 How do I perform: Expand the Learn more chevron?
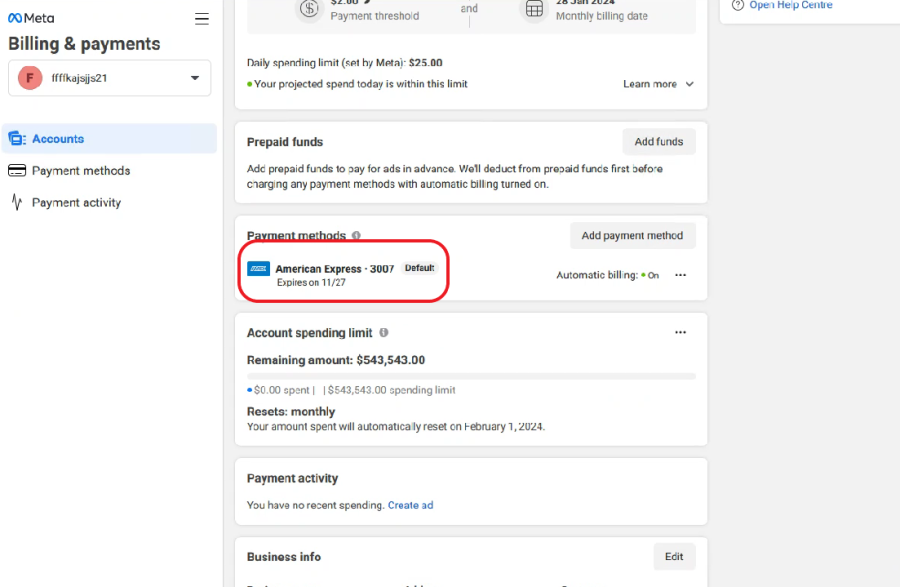pos(690,85)
